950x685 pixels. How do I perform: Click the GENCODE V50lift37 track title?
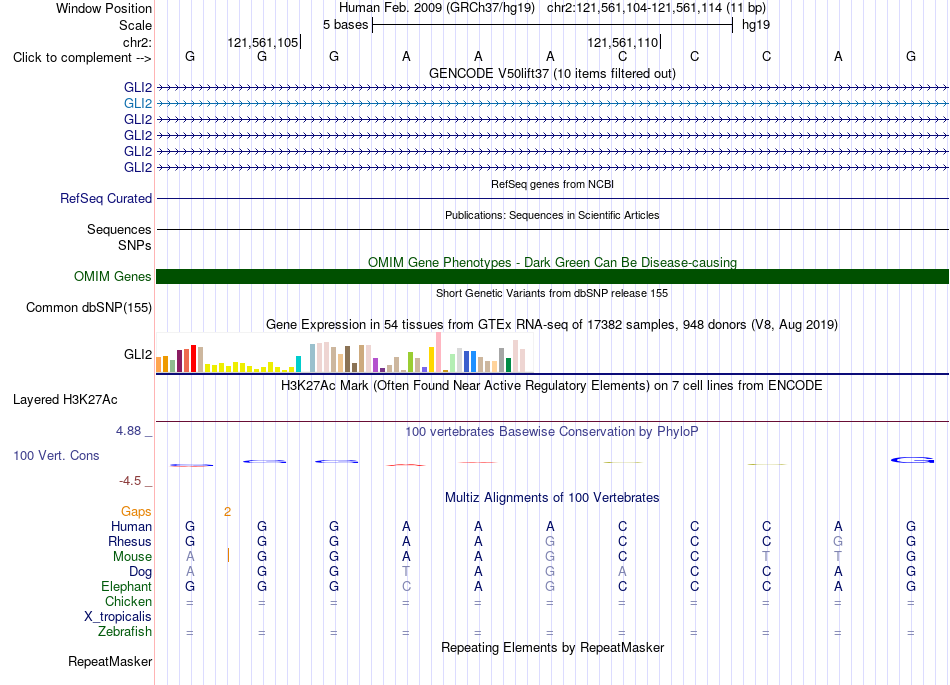pos(552,74)
